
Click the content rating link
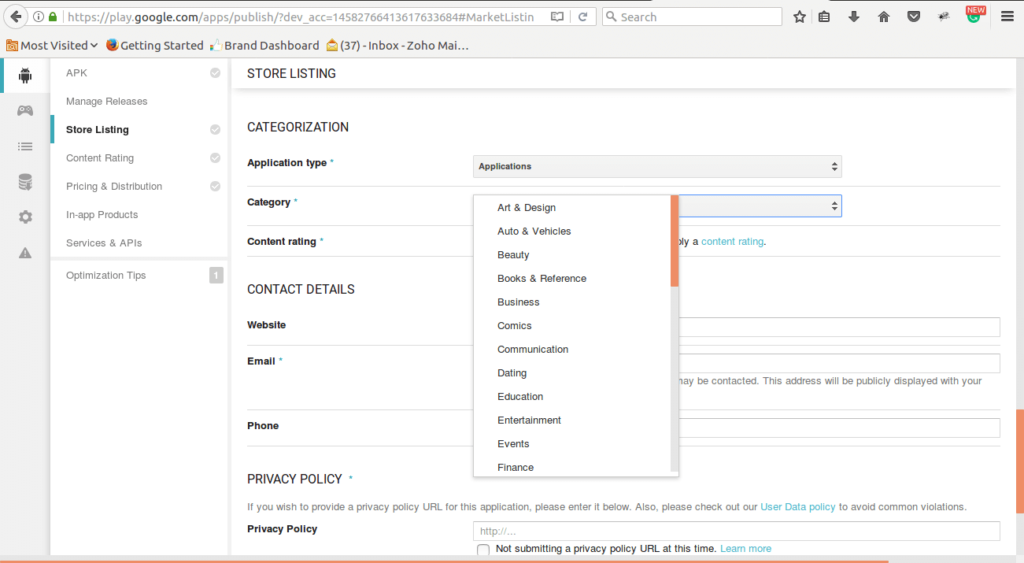[732, 242]
